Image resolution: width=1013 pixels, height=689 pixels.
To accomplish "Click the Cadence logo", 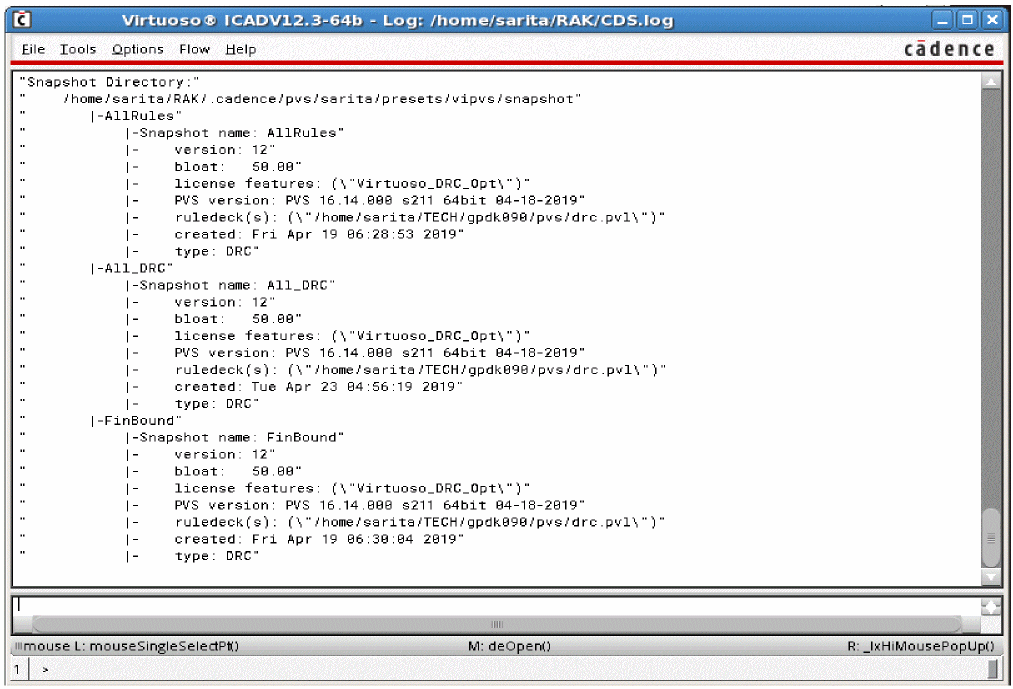I will [x=949, y=48].
